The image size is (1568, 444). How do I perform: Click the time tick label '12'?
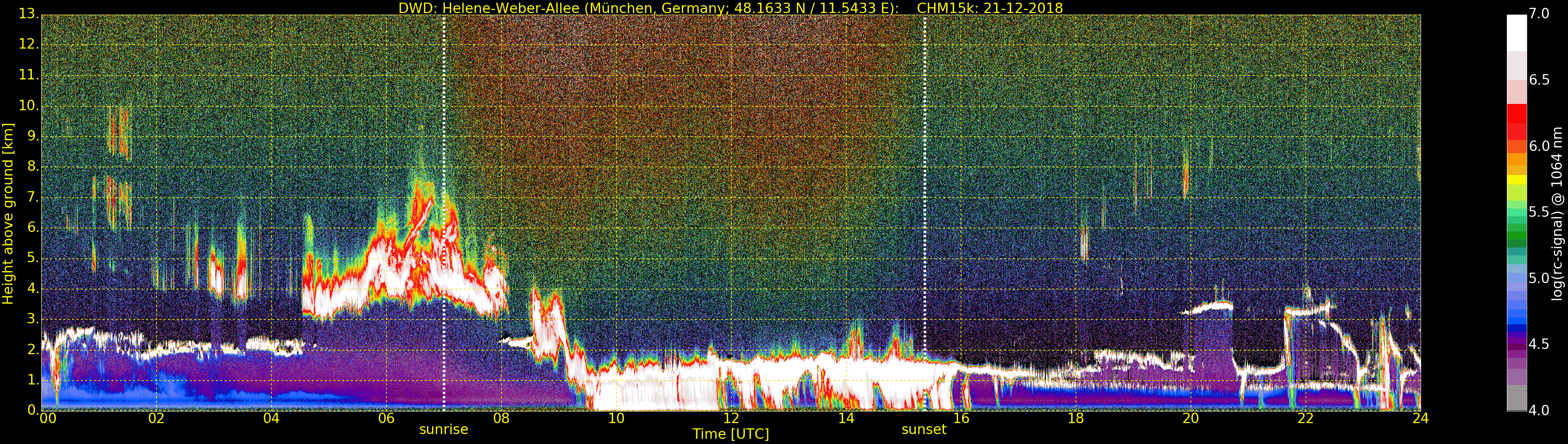[731, 418]
